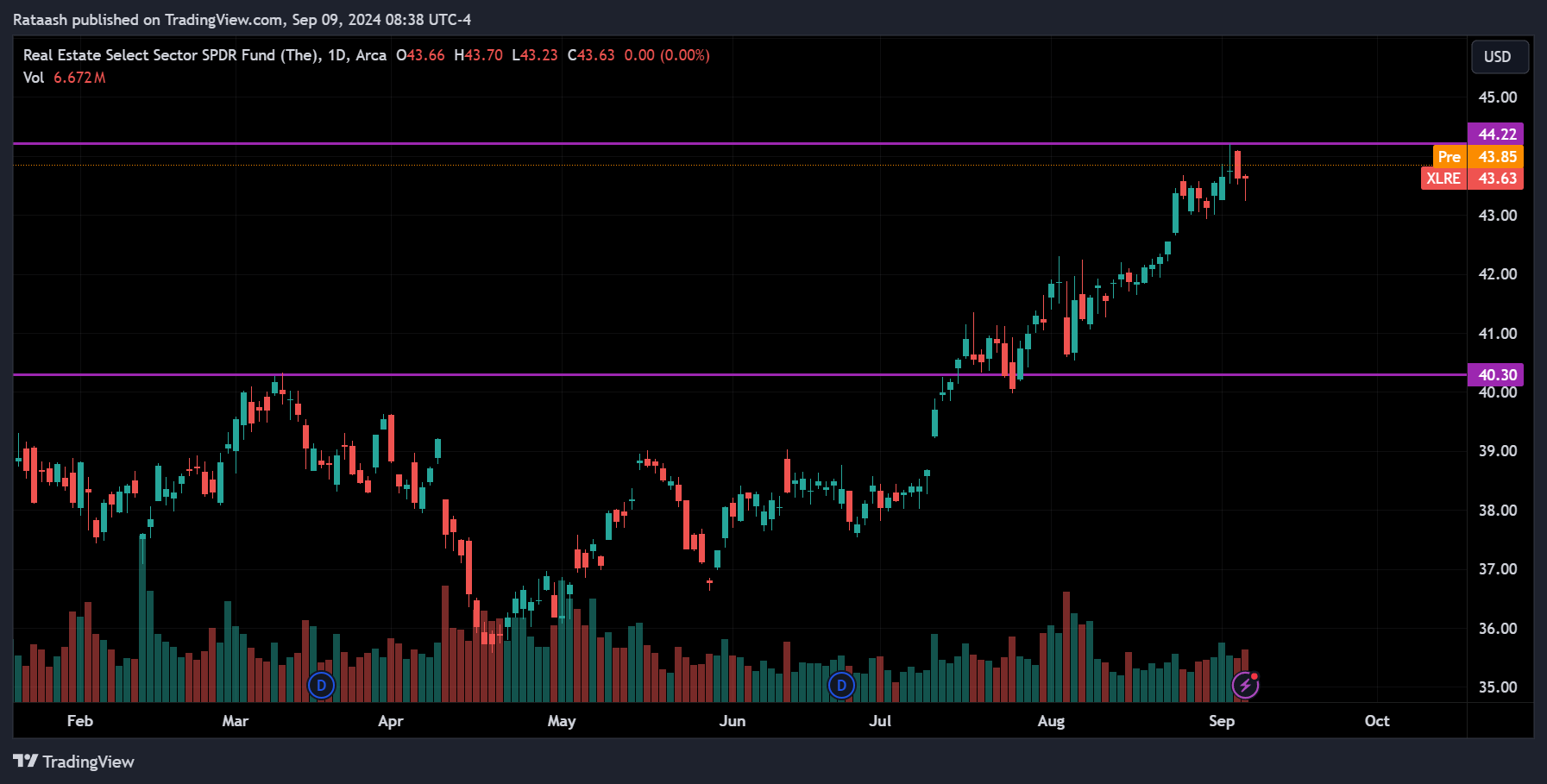Click the low value L43.23
The image size is (1547, 784).
[x=535, y=55]
